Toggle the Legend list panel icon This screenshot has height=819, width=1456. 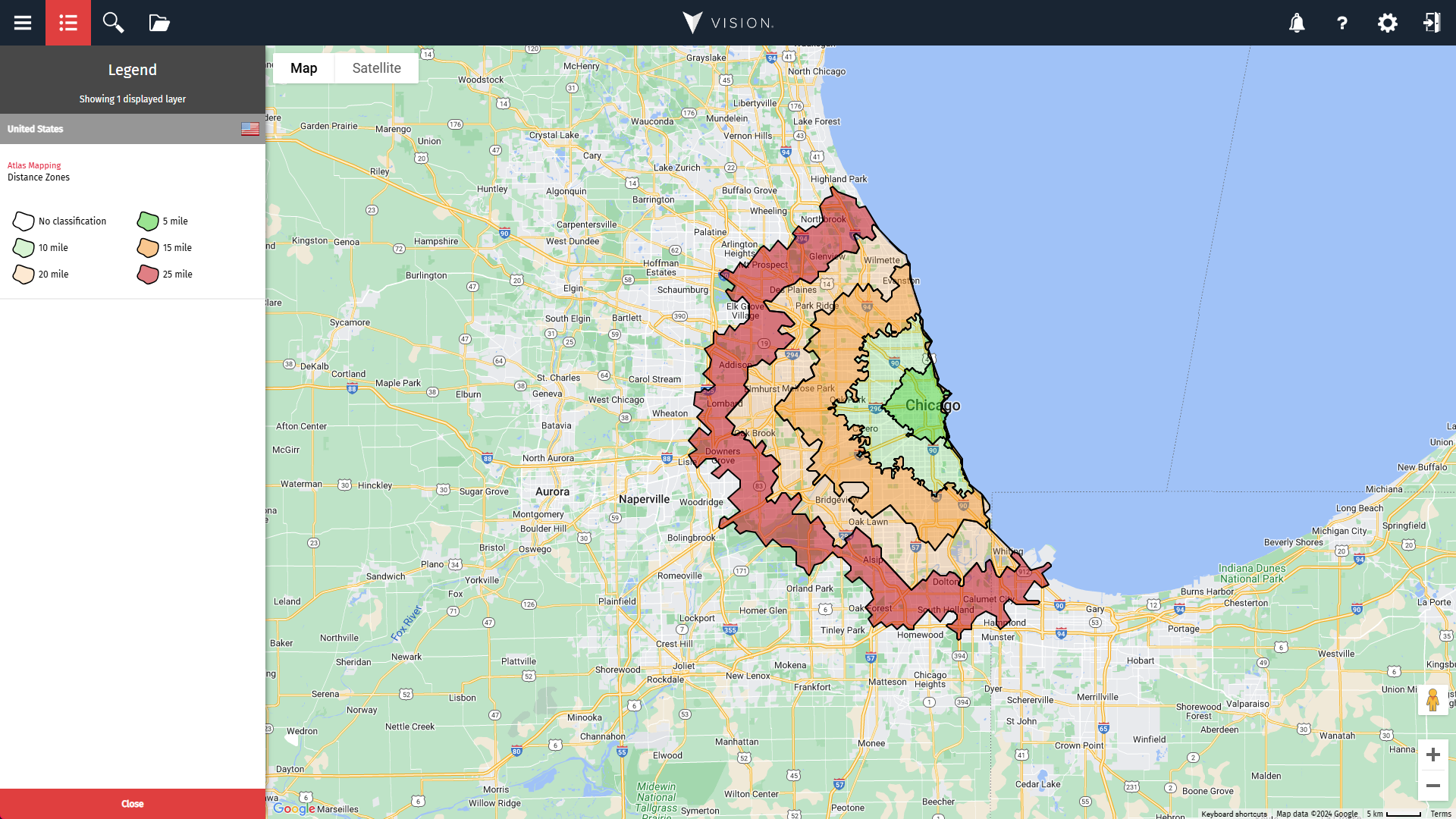[68, 23]
